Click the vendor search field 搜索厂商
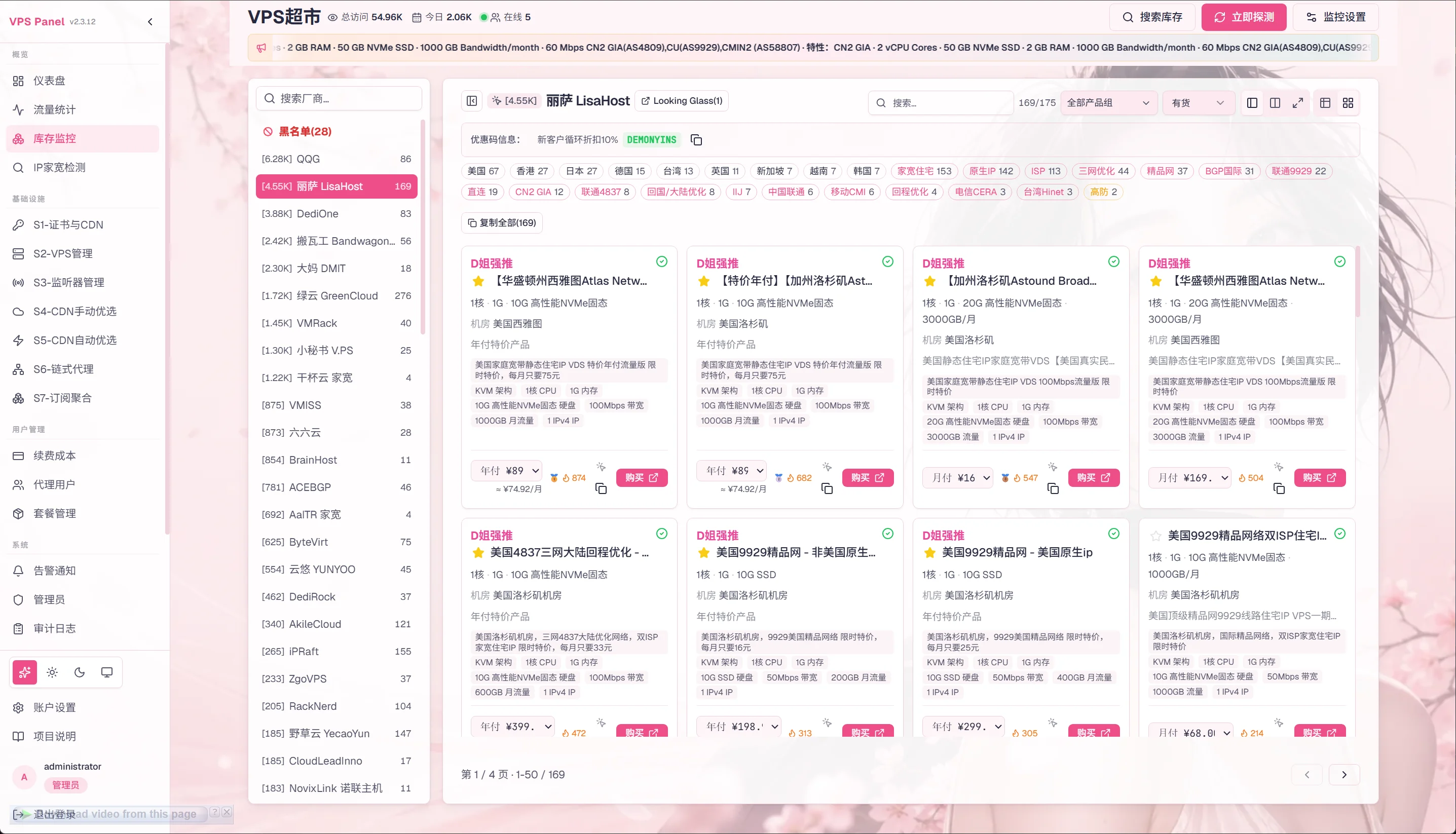 tap(339, 98)
